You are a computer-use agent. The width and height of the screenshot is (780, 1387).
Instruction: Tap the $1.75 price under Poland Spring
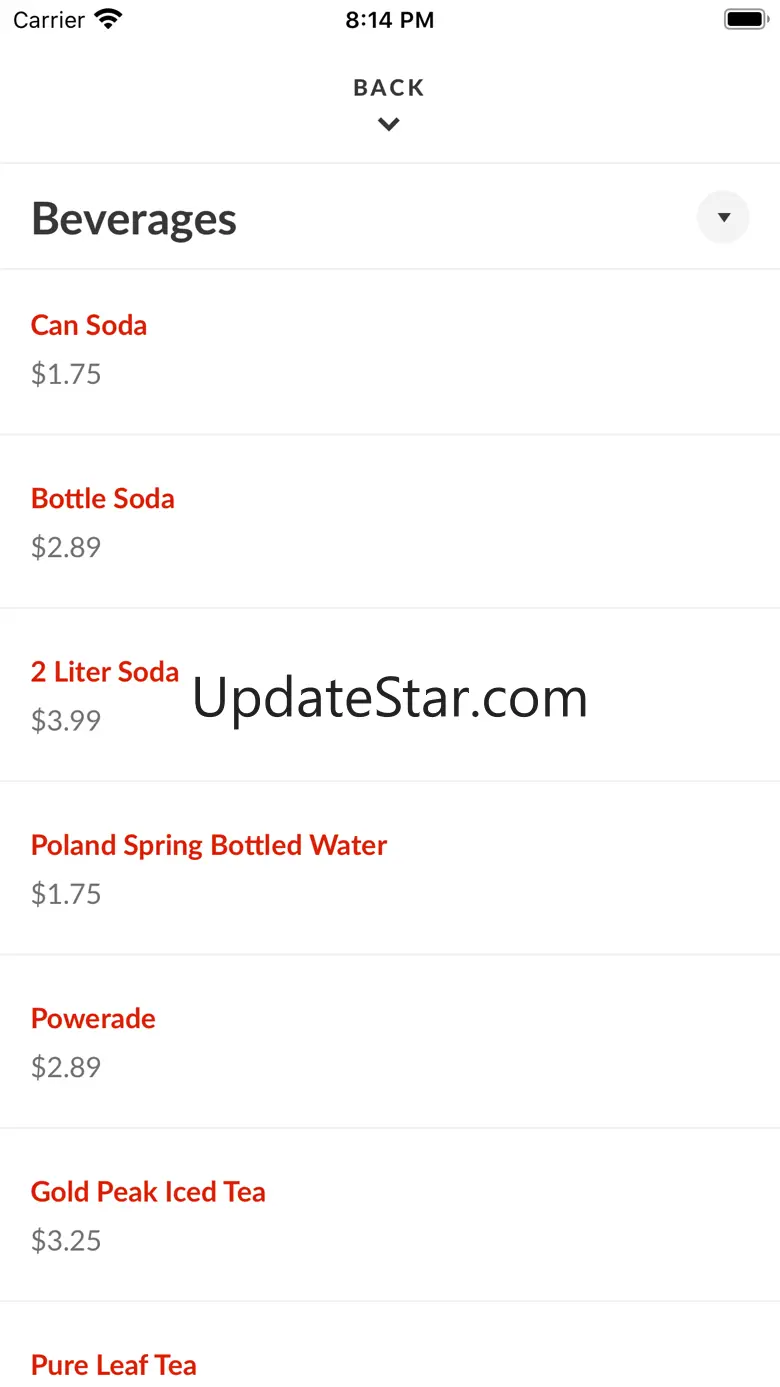[x=66, y=894]
